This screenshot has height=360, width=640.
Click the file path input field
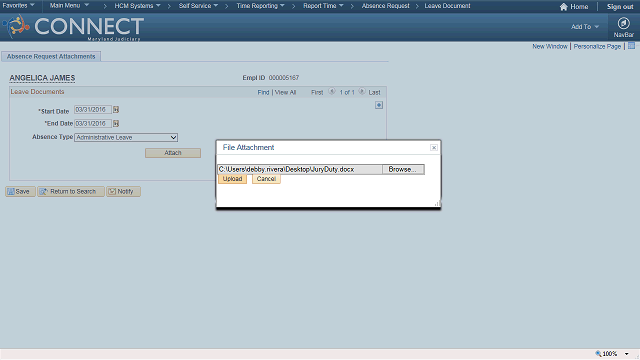click(x=300, y=169)
